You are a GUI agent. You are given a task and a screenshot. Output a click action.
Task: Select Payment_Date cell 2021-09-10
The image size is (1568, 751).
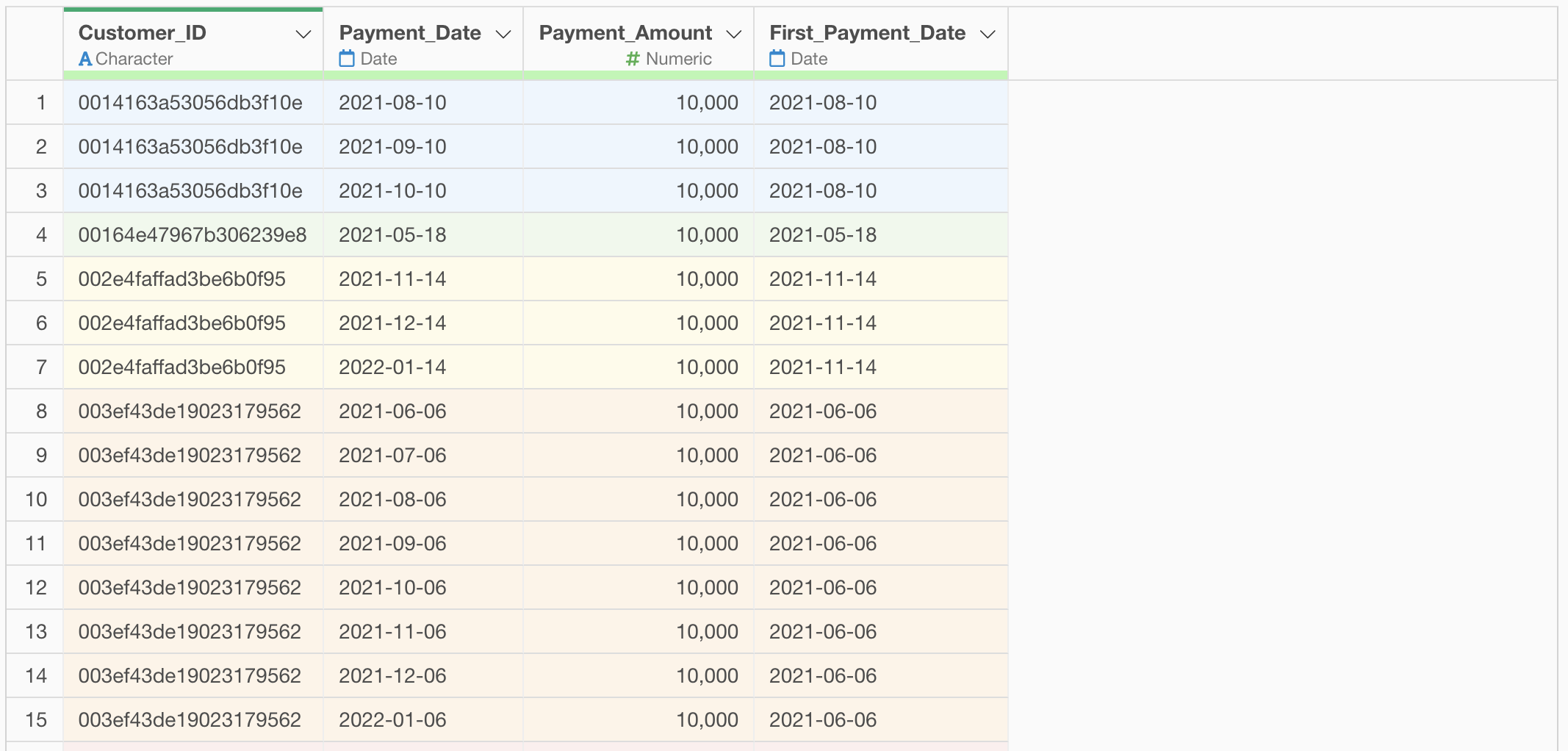[392, 147]
